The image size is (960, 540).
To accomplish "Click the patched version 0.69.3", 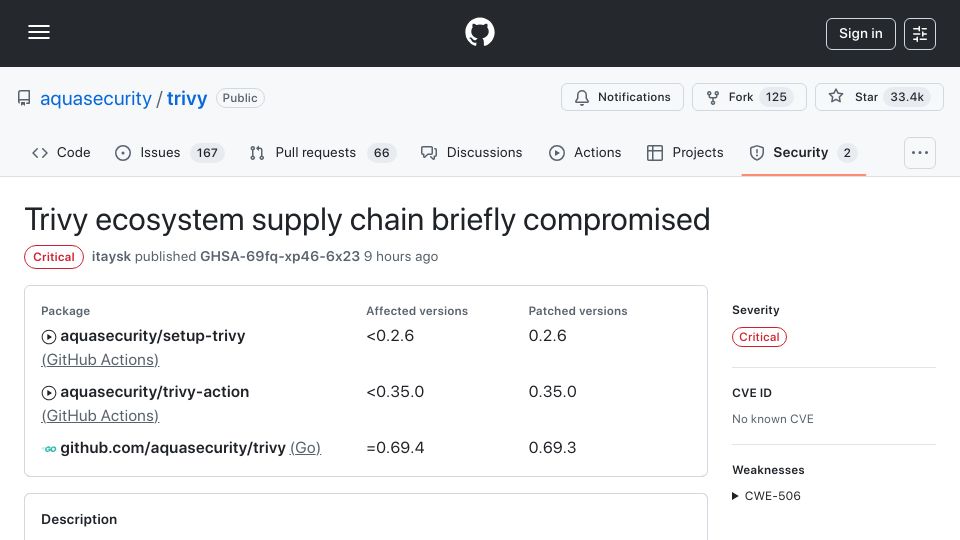I will point(552,448).
